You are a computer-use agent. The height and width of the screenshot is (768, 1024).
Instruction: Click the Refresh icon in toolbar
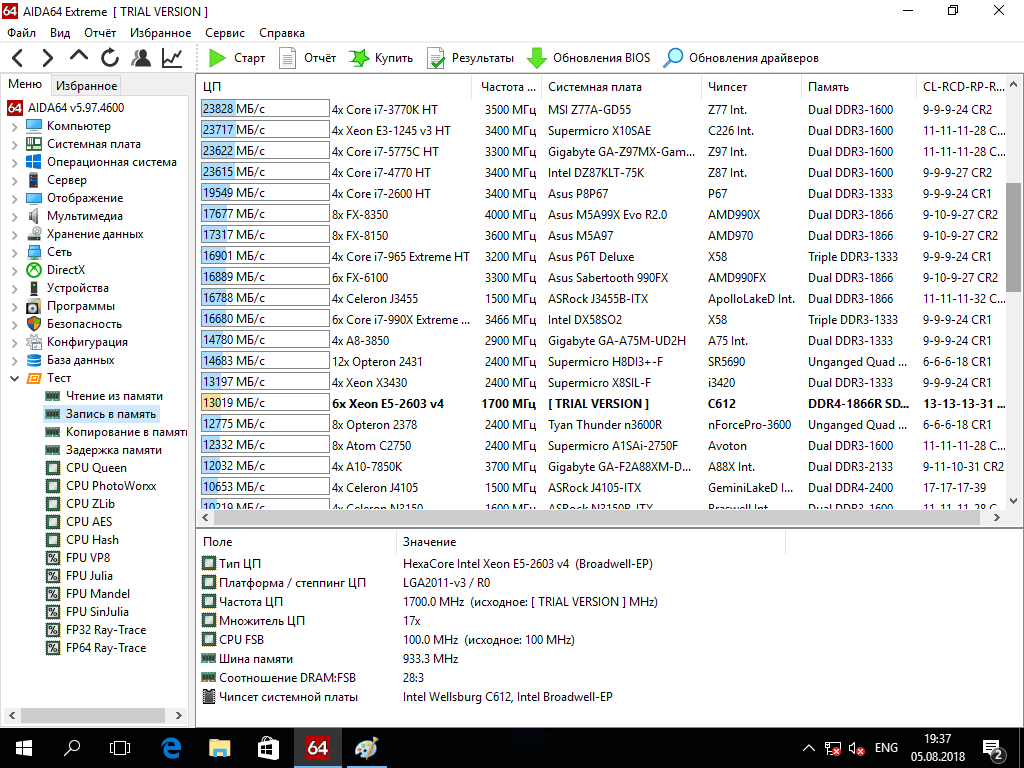(x=110, y=58)
